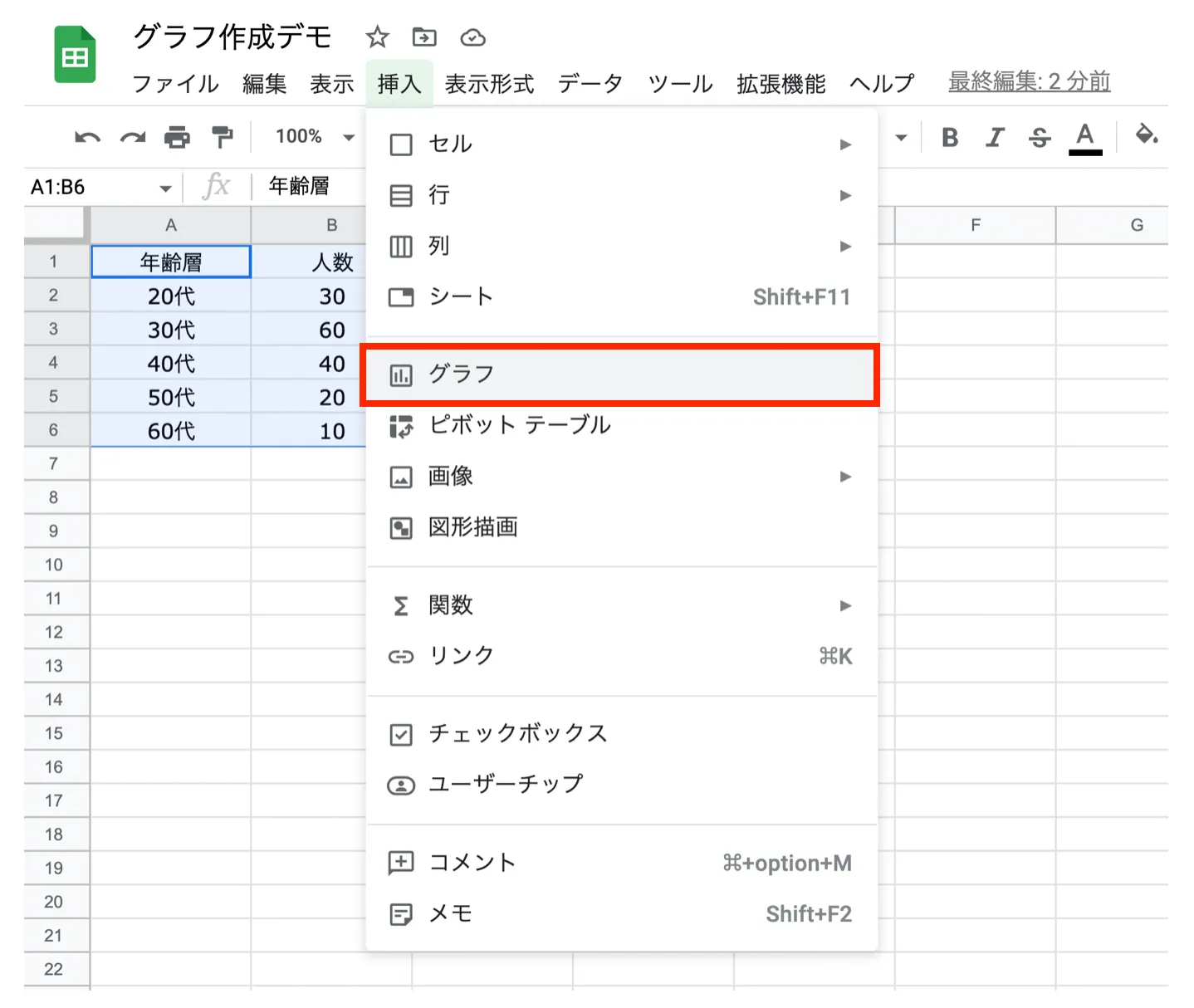Screen dimensions: 1194x1008
Task: Select the paint format roller icon
Action: click(222, 137)
